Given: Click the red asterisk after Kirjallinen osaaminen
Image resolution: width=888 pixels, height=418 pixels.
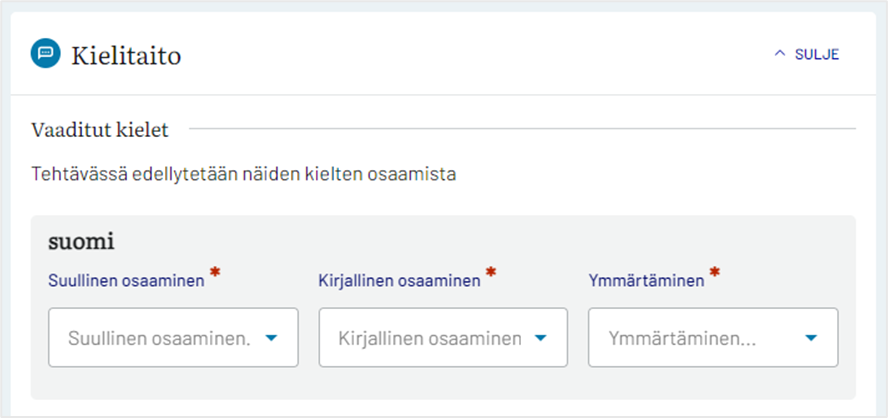Looking at the screenshot, I should [x=491, y=272].
